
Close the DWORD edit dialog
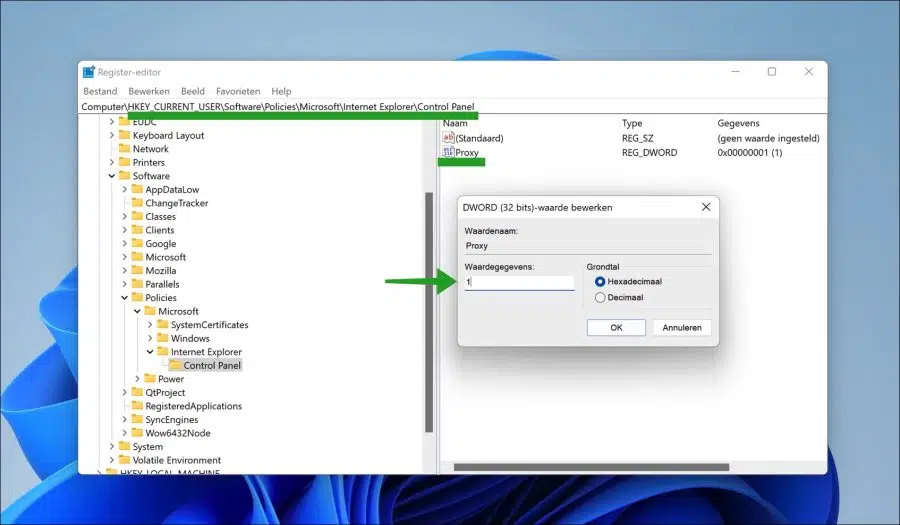pos(706,207)
